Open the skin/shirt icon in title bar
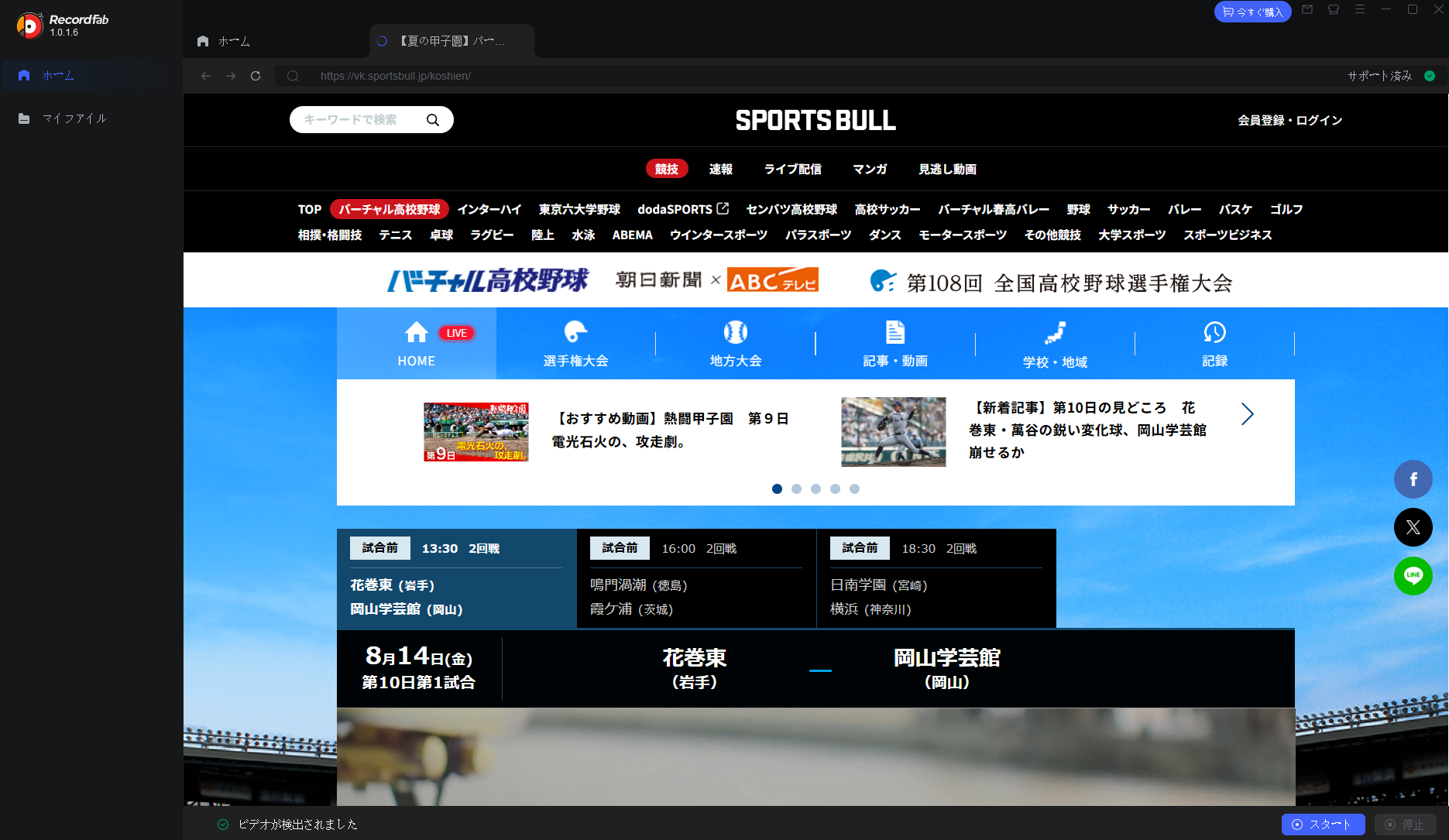Screen dimensions: 1449x840 (x=1334, y=10)
